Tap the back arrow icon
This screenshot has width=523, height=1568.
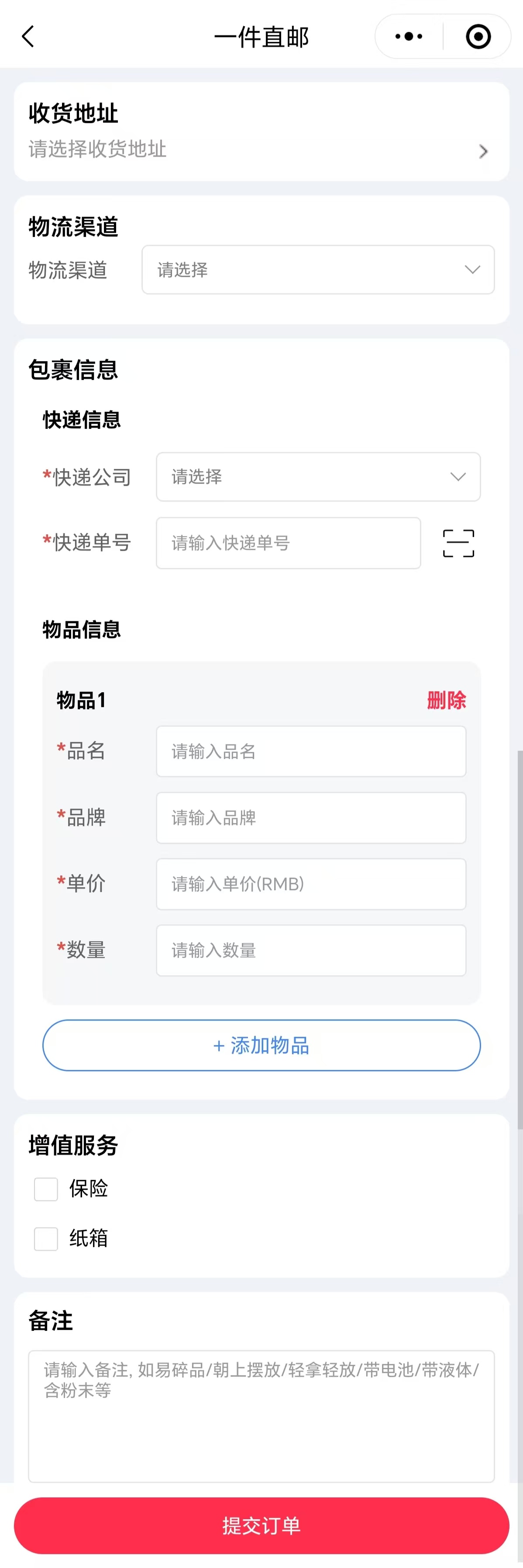(x=28, y=37)
